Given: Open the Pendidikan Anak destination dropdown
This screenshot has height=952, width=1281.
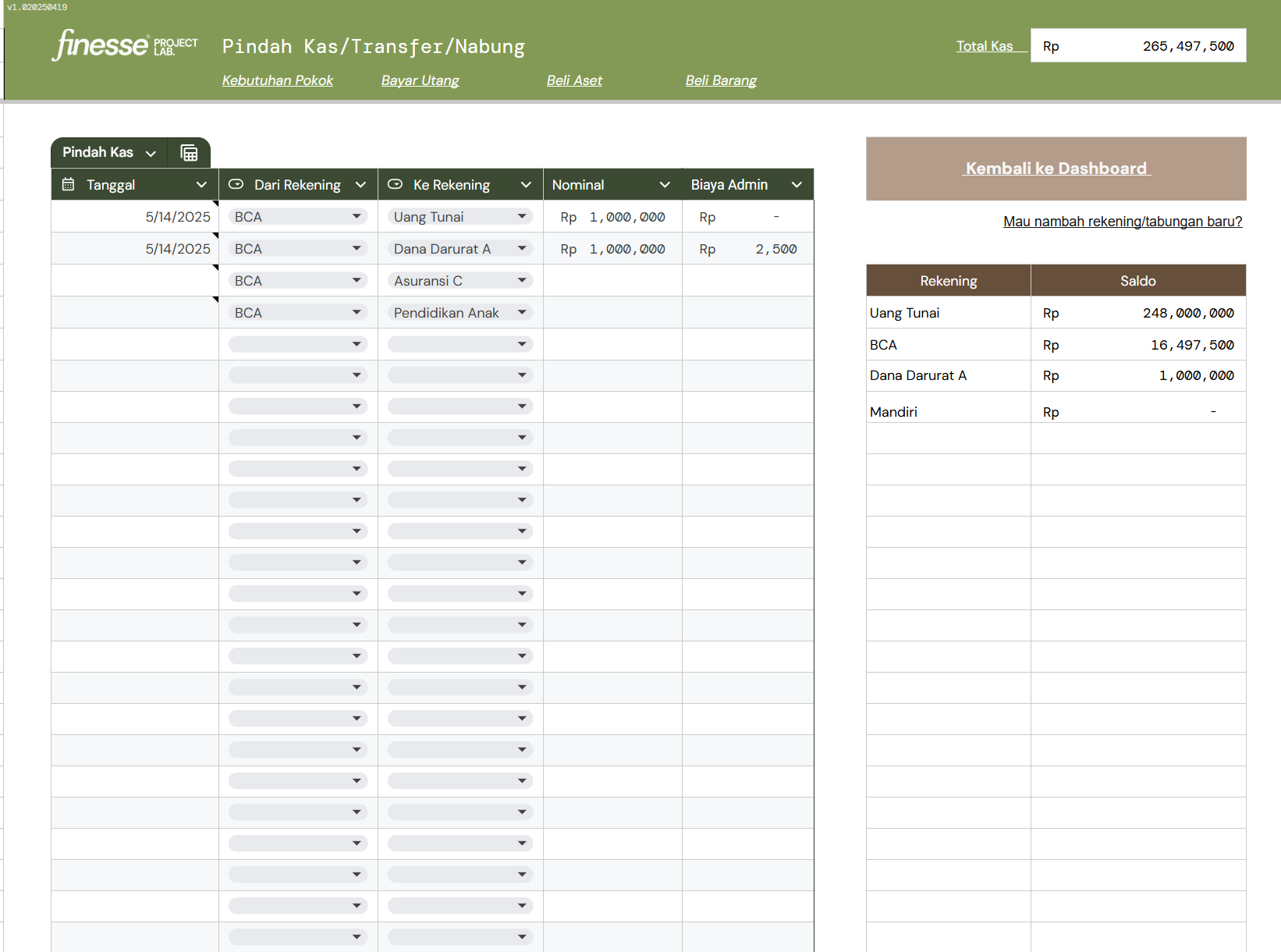Looking at the screenshot, I should [x=522, y=313].
